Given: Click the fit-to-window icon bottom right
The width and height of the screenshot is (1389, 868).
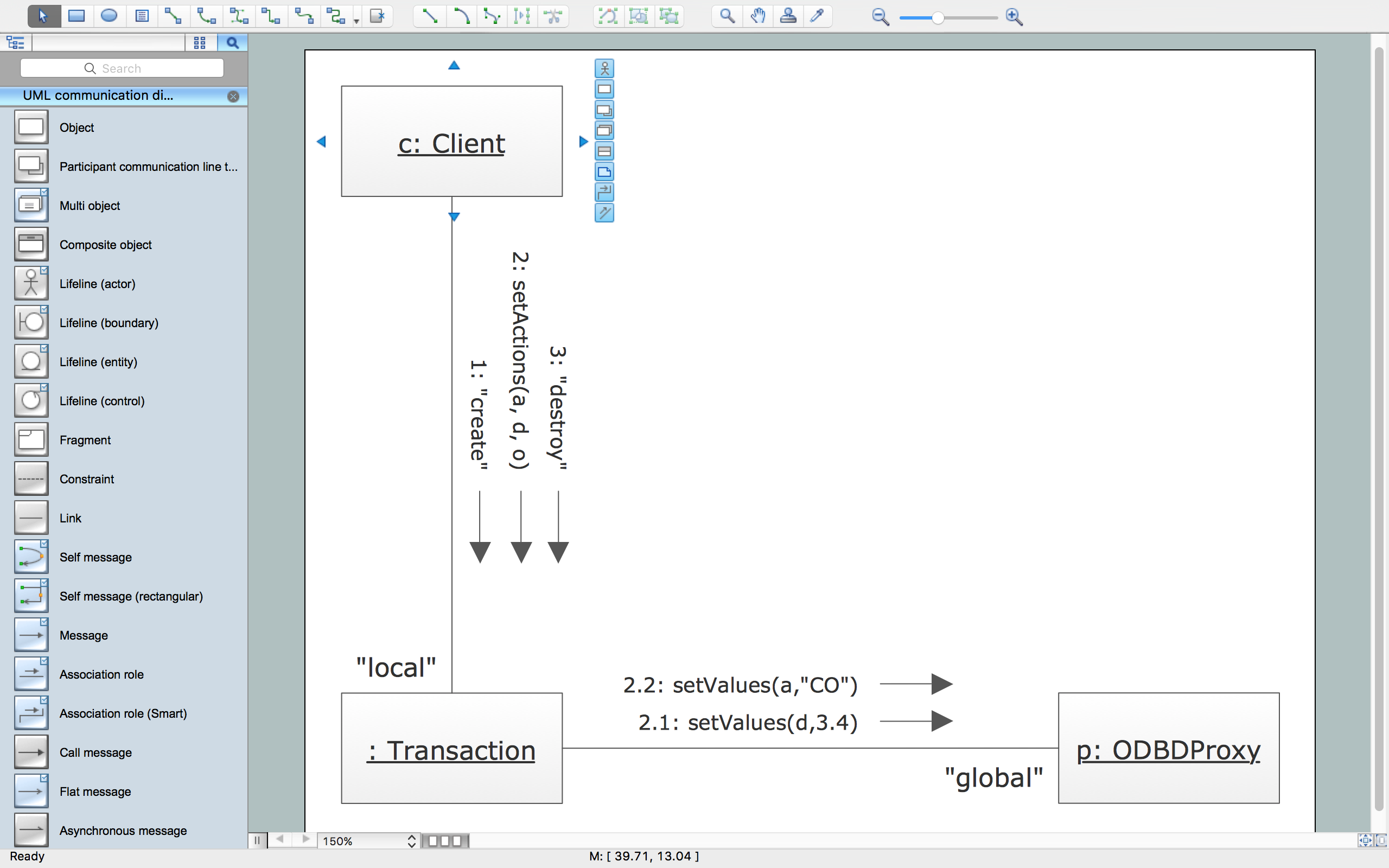Looking at the screenshot, I should tap(1365, 840).
